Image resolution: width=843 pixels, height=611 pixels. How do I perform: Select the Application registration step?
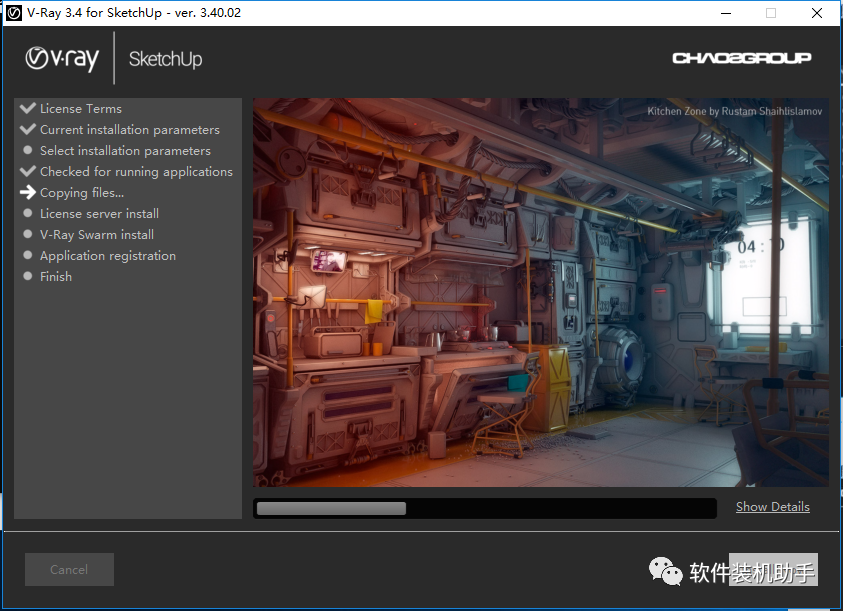(108, 255)
